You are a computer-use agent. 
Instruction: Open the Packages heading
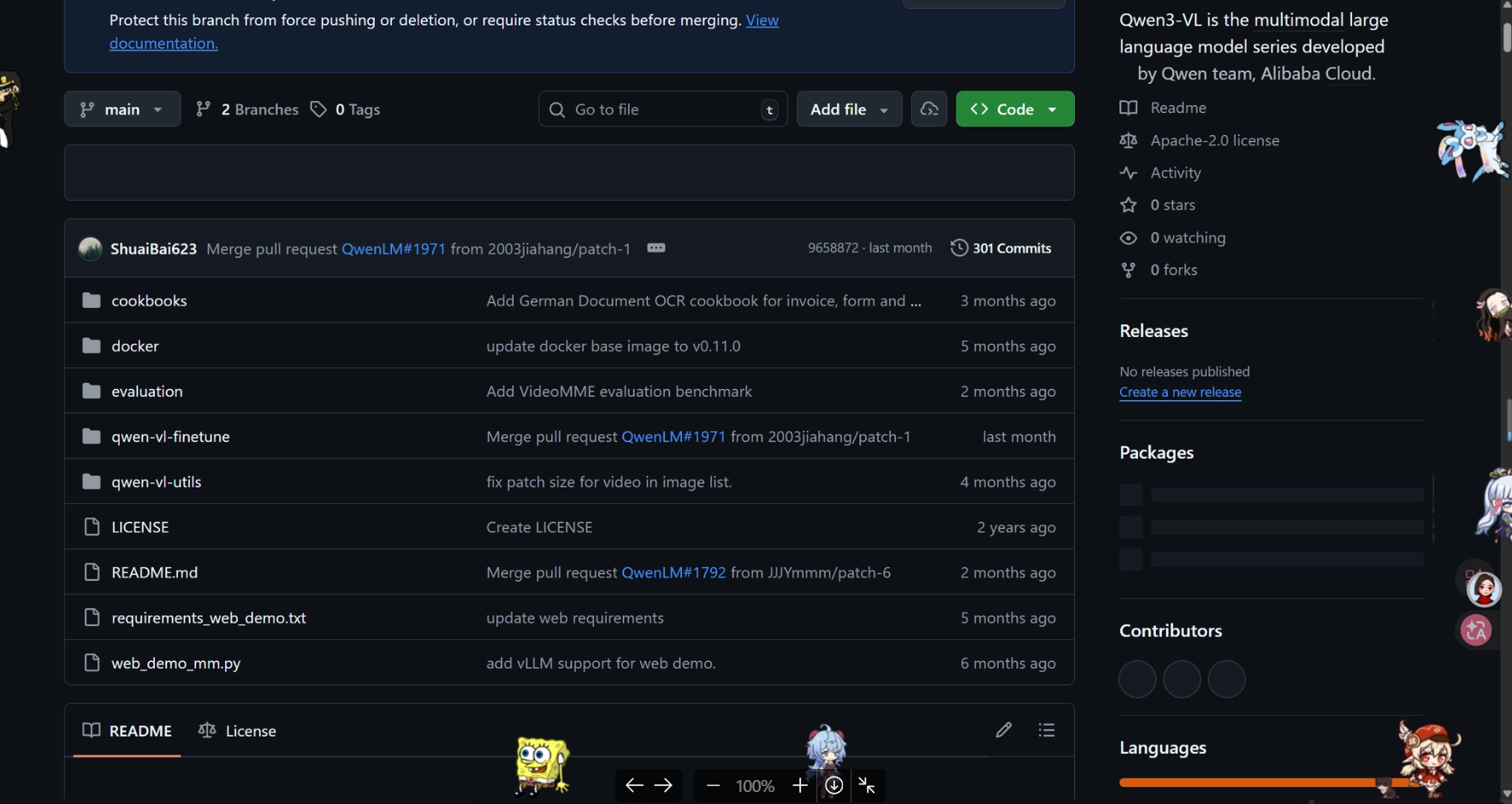point(1156,452)
